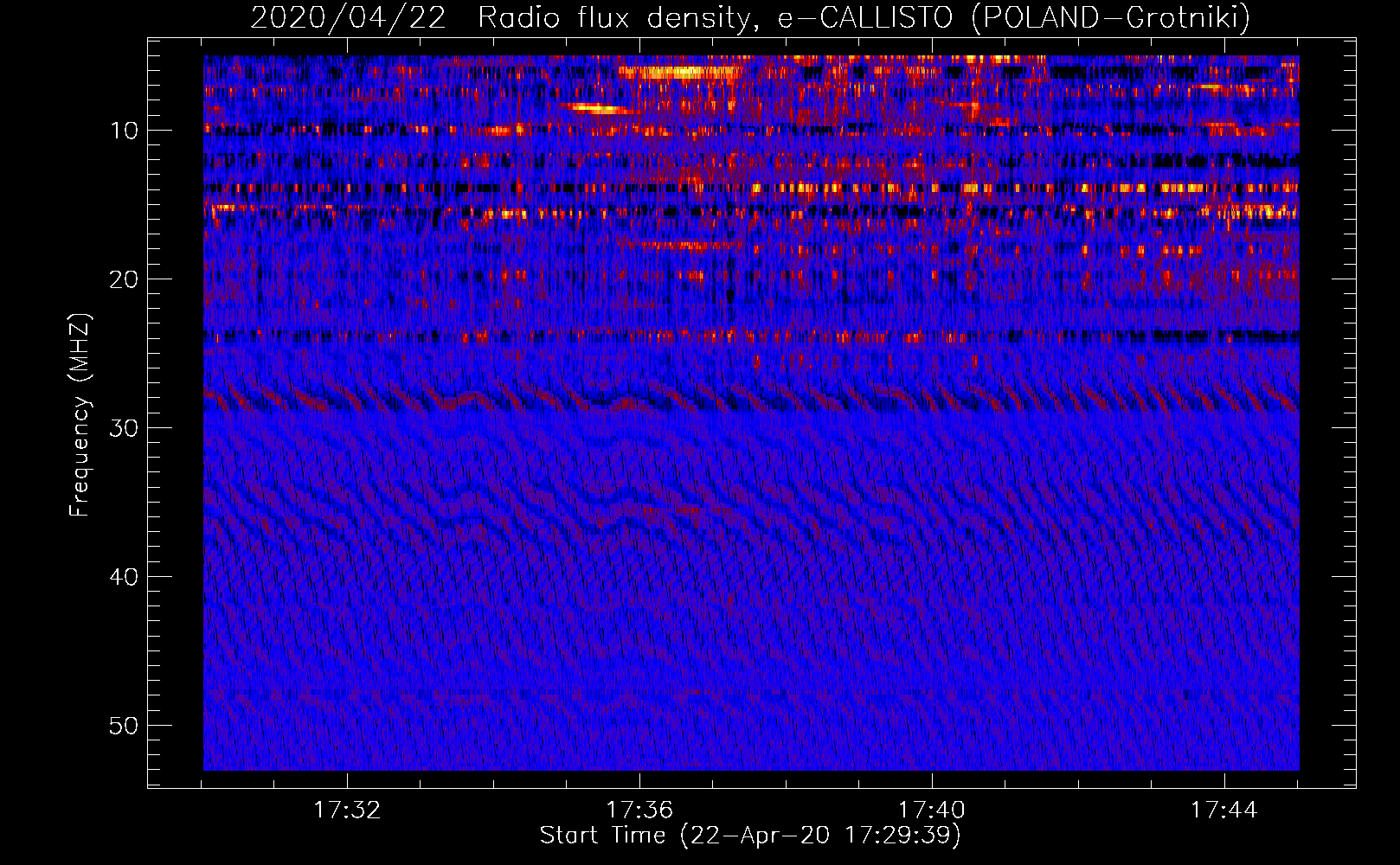Click the '17:32' time tick label
Screen dimensions: 1400x865
pos(347,811)
